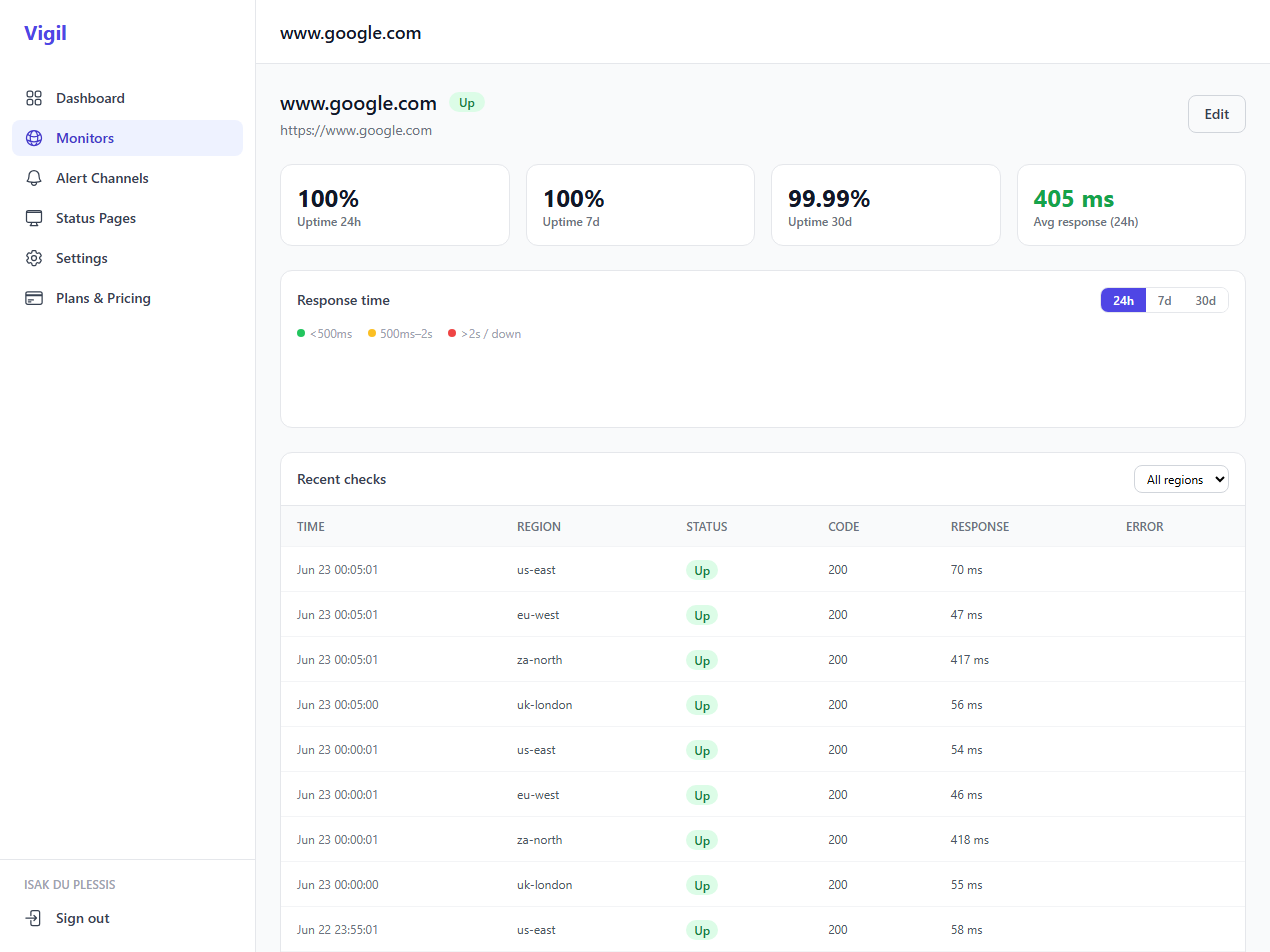Click the Settings gear icon
Viewport: 1270px width, 952px height.
click(x=34, y=258)
